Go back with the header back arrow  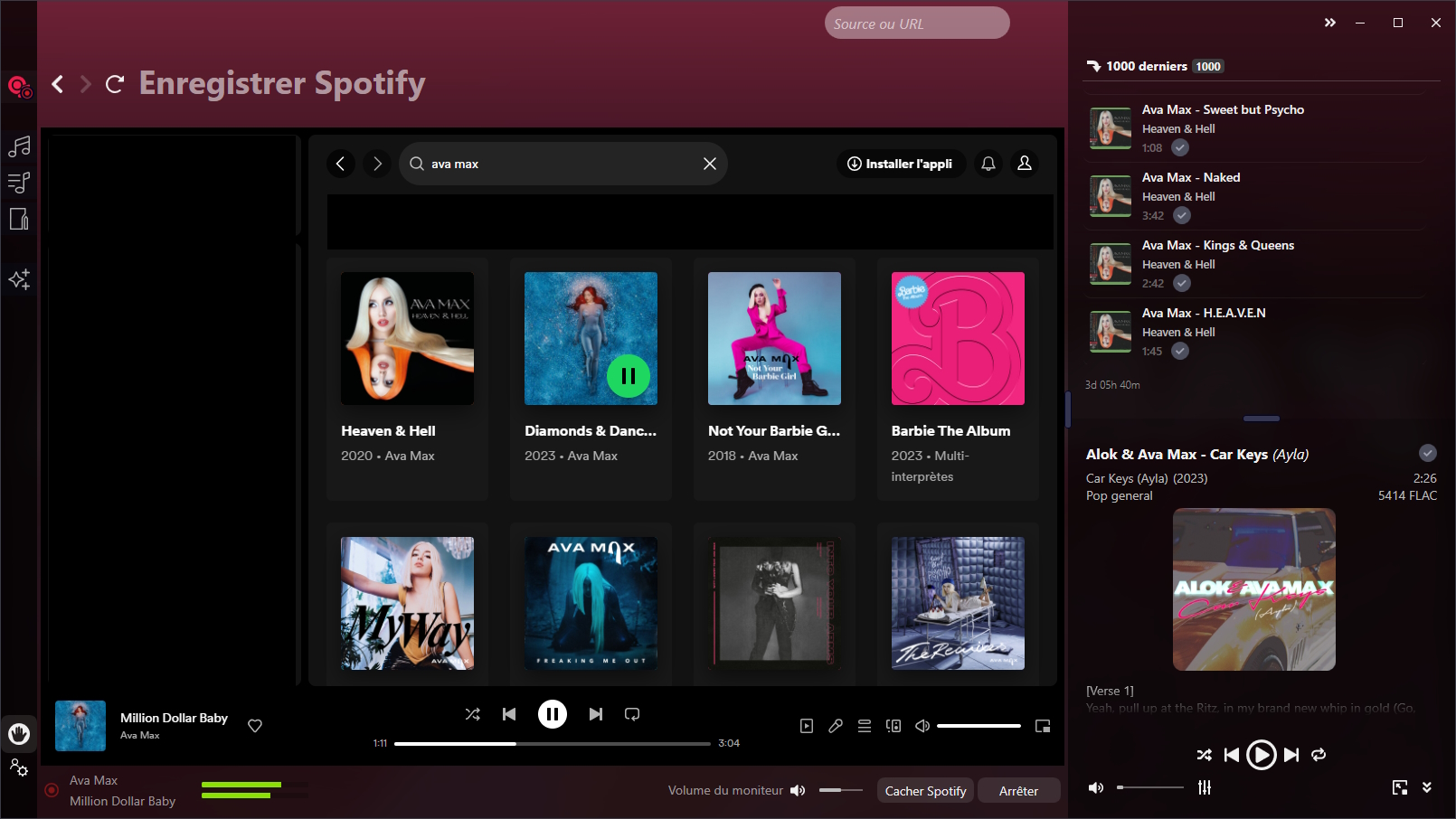[58, 84]
